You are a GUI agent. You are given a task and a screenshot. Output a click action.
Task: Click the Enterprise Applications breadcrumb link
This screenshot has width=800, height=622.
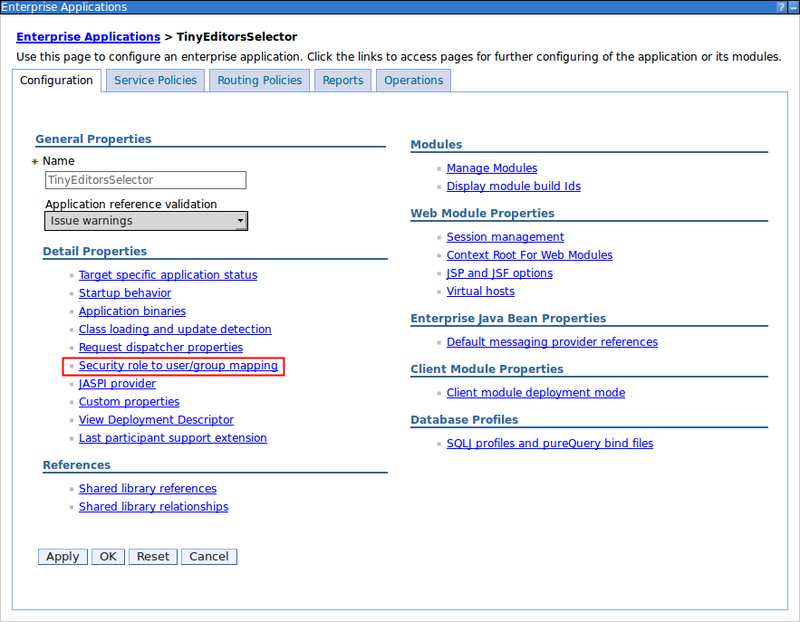coord(87,36)
